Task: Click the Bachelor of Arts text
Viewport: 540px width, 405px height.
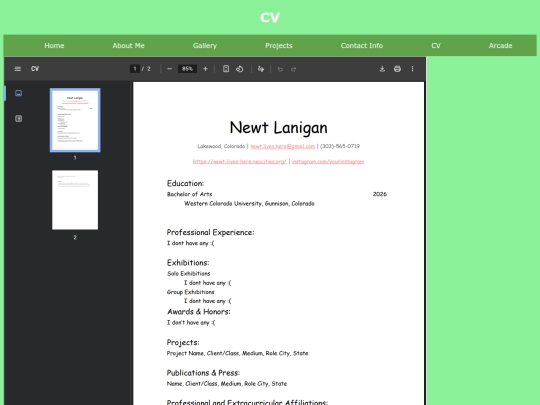Action: 189,194
